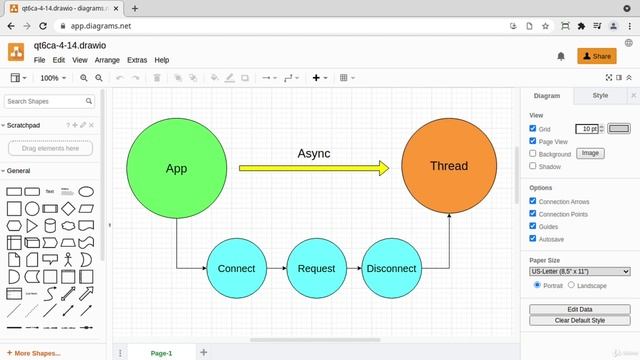Viewport: 640px width, 360px height.
Task: Open the Paper Size US-Letter dropdown
Action: coord(580,271)
